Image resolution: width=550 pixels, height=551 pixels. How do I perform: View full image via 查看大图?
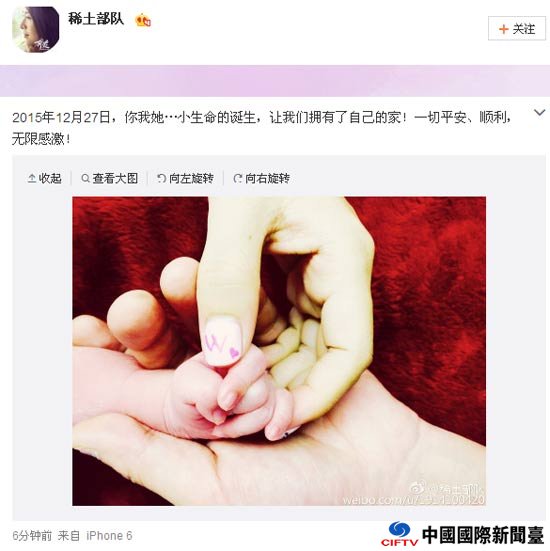(x=109, y=178)
